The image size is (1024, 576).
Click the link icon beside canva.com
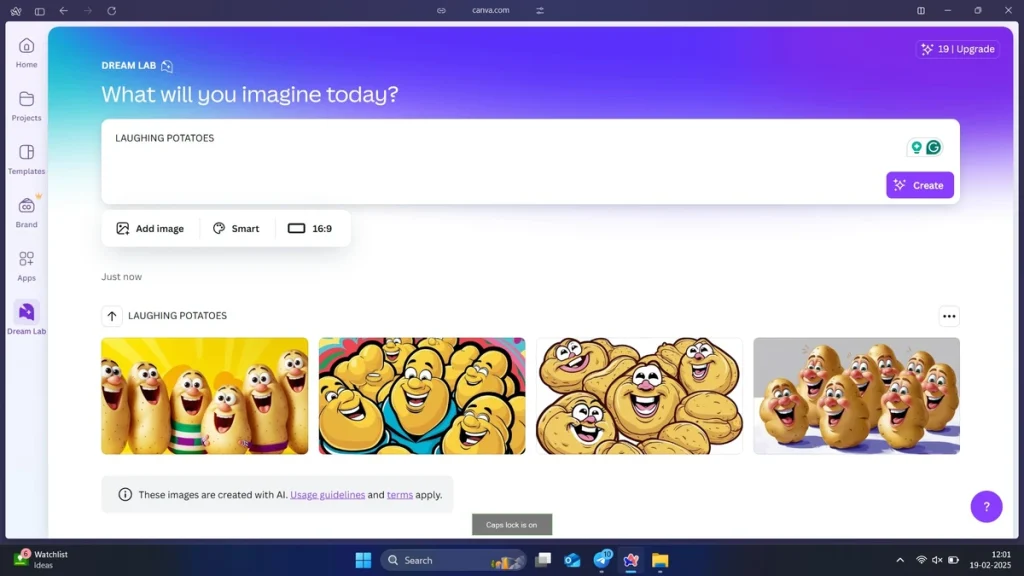pos(441,10)
